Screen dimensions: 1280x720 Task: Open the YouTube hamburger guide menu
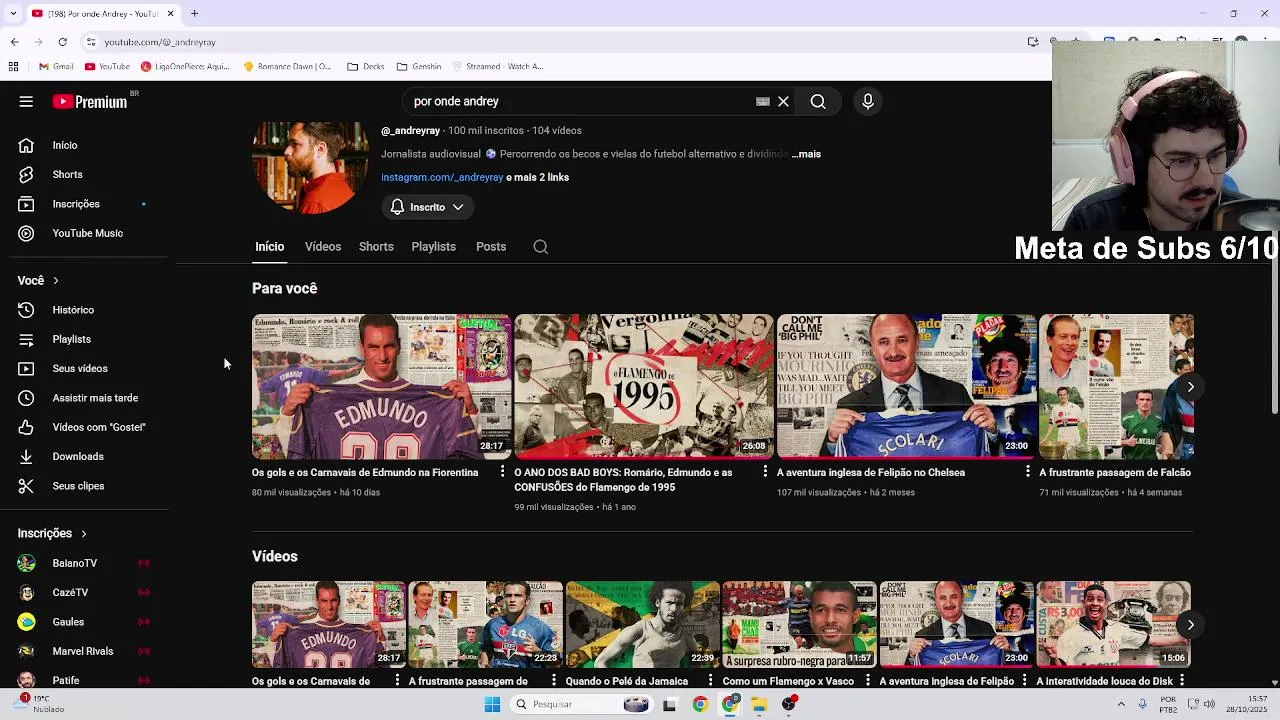[26, 101]
